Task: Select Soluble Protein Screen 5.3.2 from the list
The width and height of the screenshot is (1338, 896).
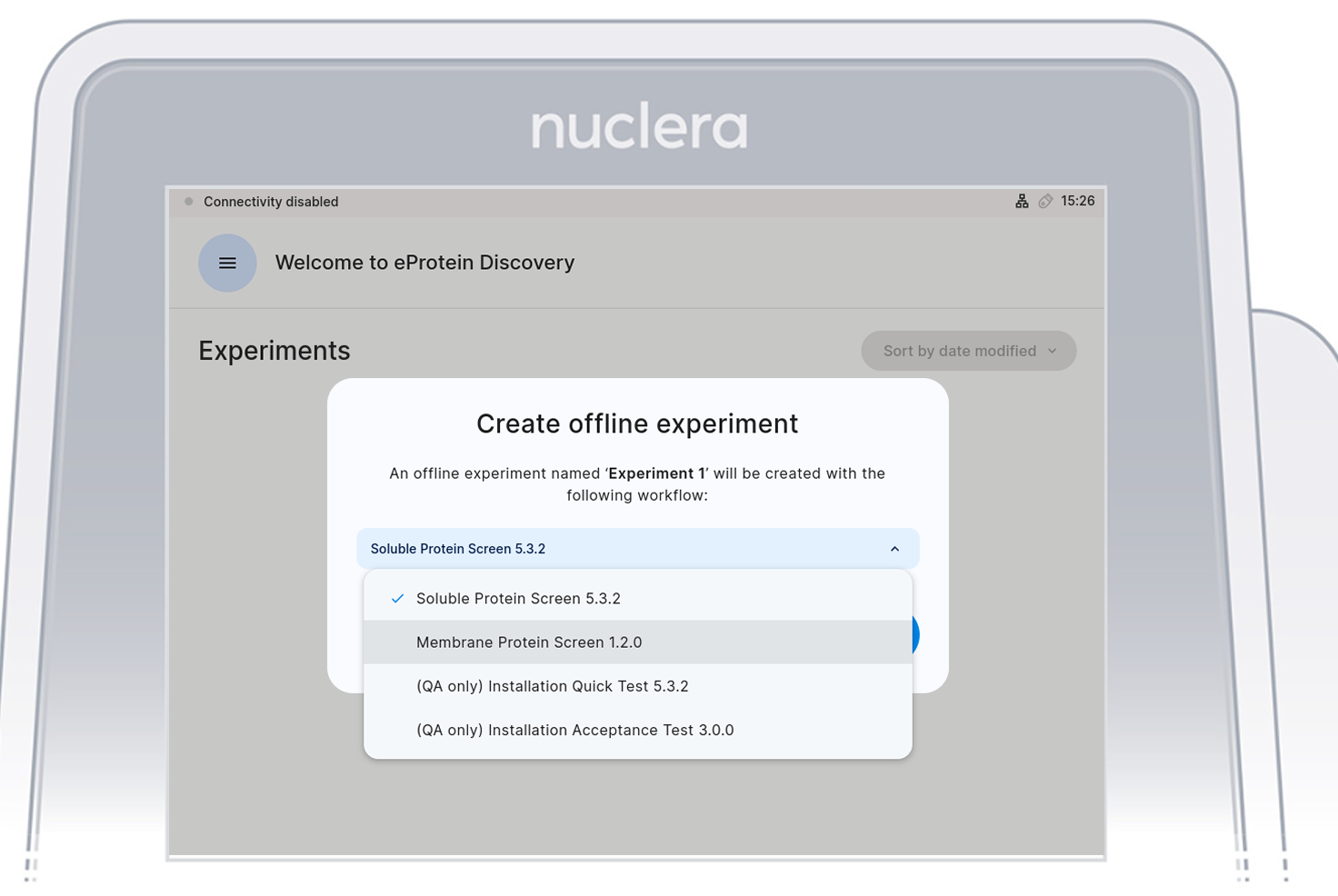Action: [x=518, y=599]
